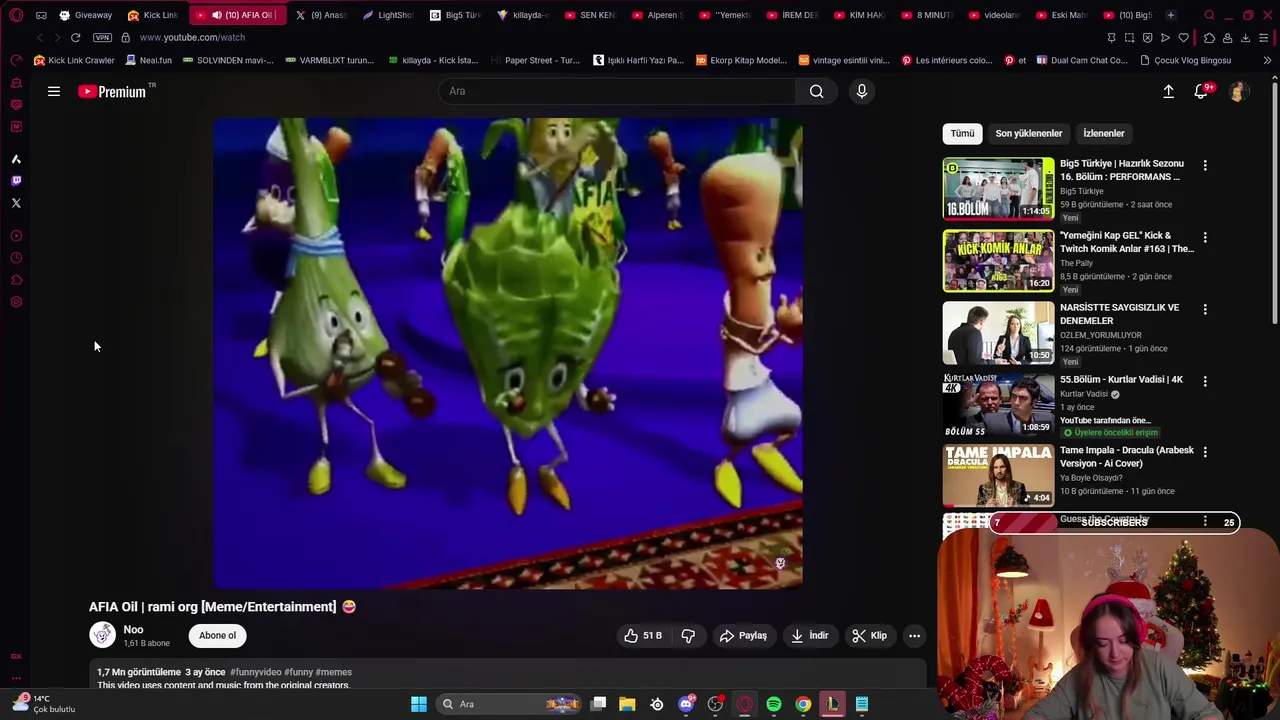Open the YouTube hamburger guide menu
The width and height of the screenshot is (1280, 720).
[x=54, y=91]
